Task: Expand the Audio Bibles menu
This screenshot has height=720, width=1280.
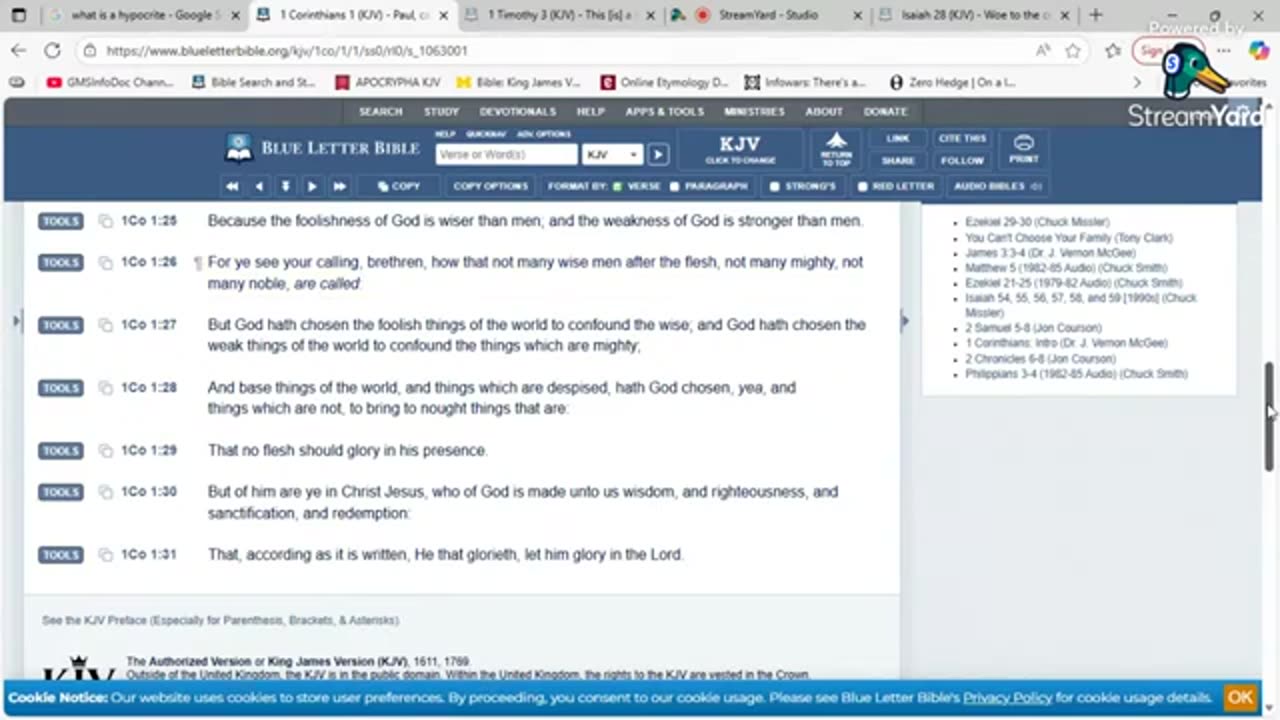Action: click(x=997, y=186)
